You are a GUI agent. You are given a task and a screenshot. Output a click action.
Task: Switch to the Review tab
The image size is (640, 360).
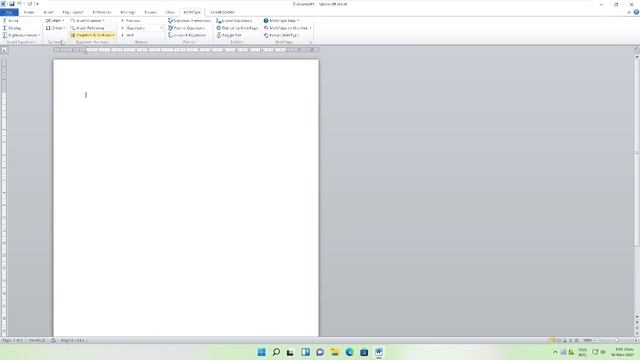pyautogui.click(x=150, y=12)
